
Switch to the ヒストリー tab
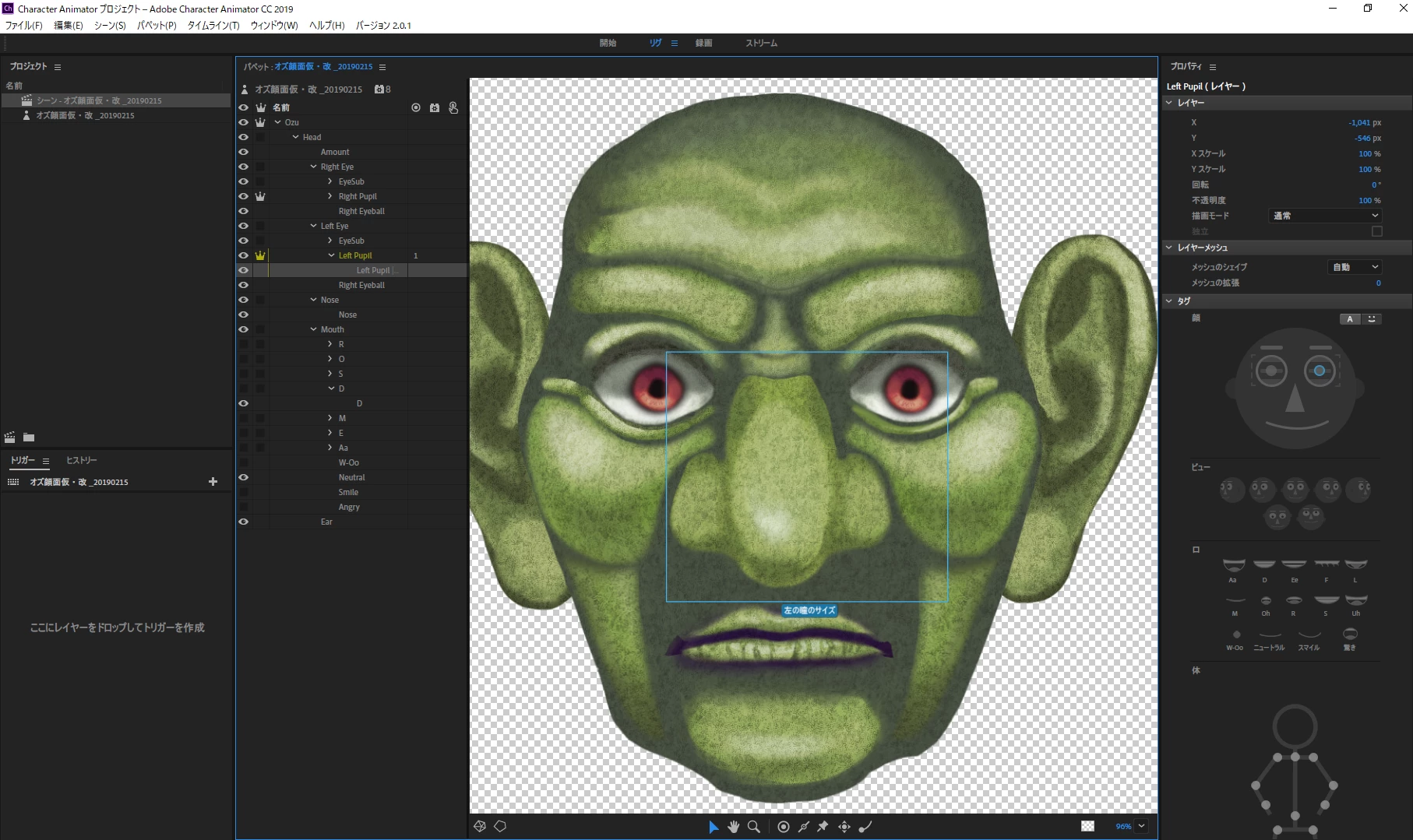(x=82, y=460)
